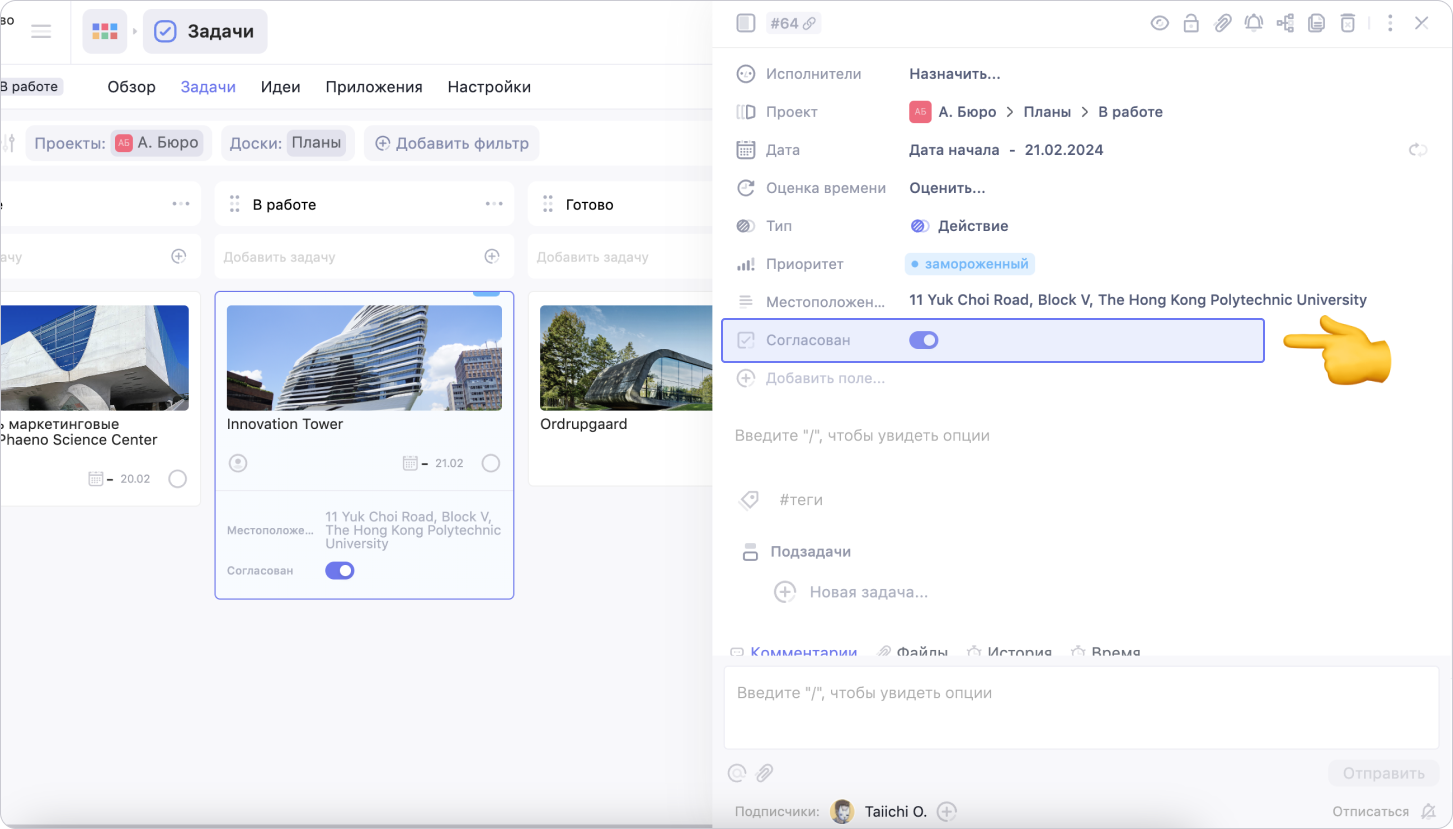Open the Phaeno Science Center card image
Image resolution: width=1453 pixels, height=829 pixels.
[x=94, y=358]
